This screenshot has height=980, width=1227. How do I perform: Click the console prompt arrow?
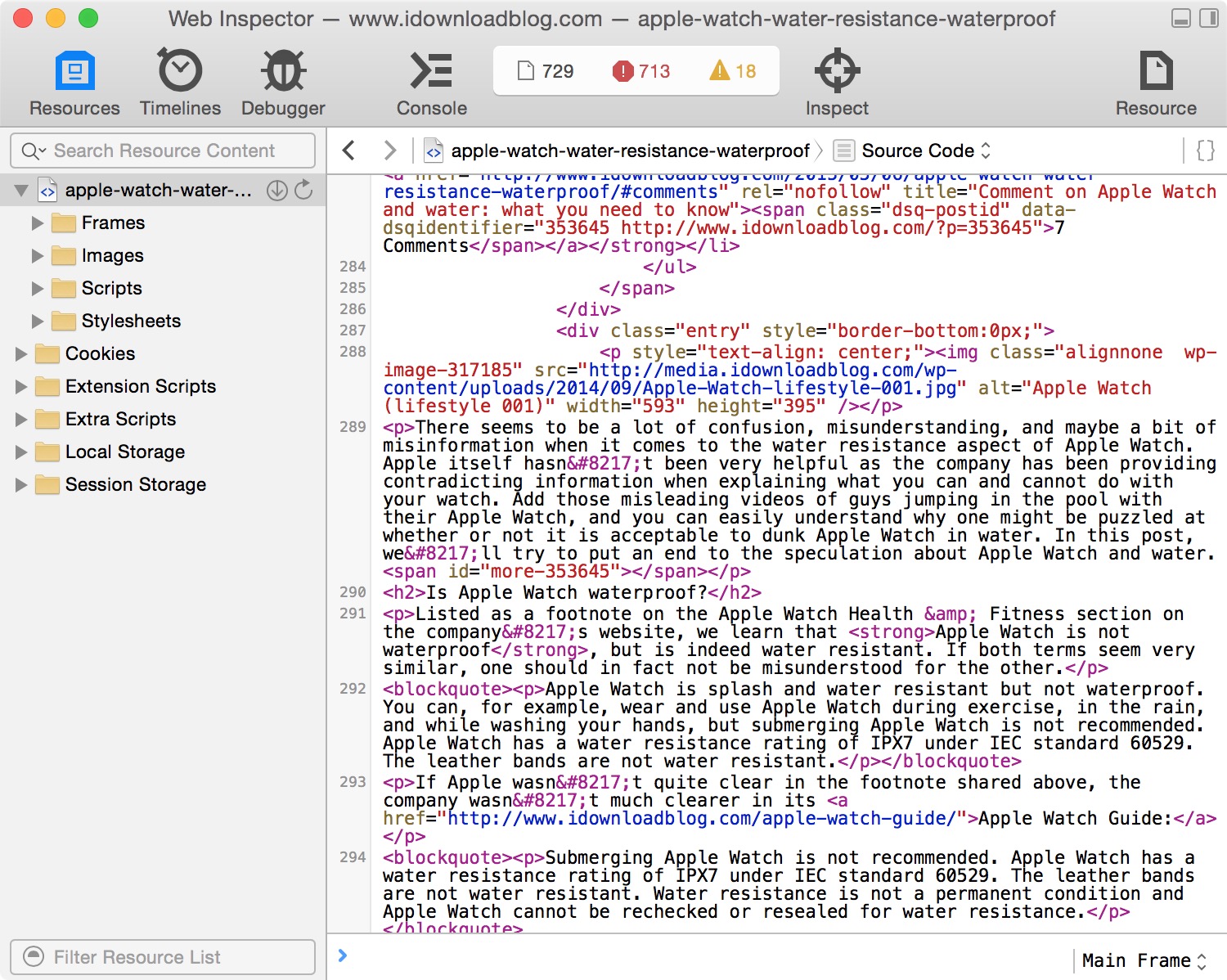[x=343, y=955]
